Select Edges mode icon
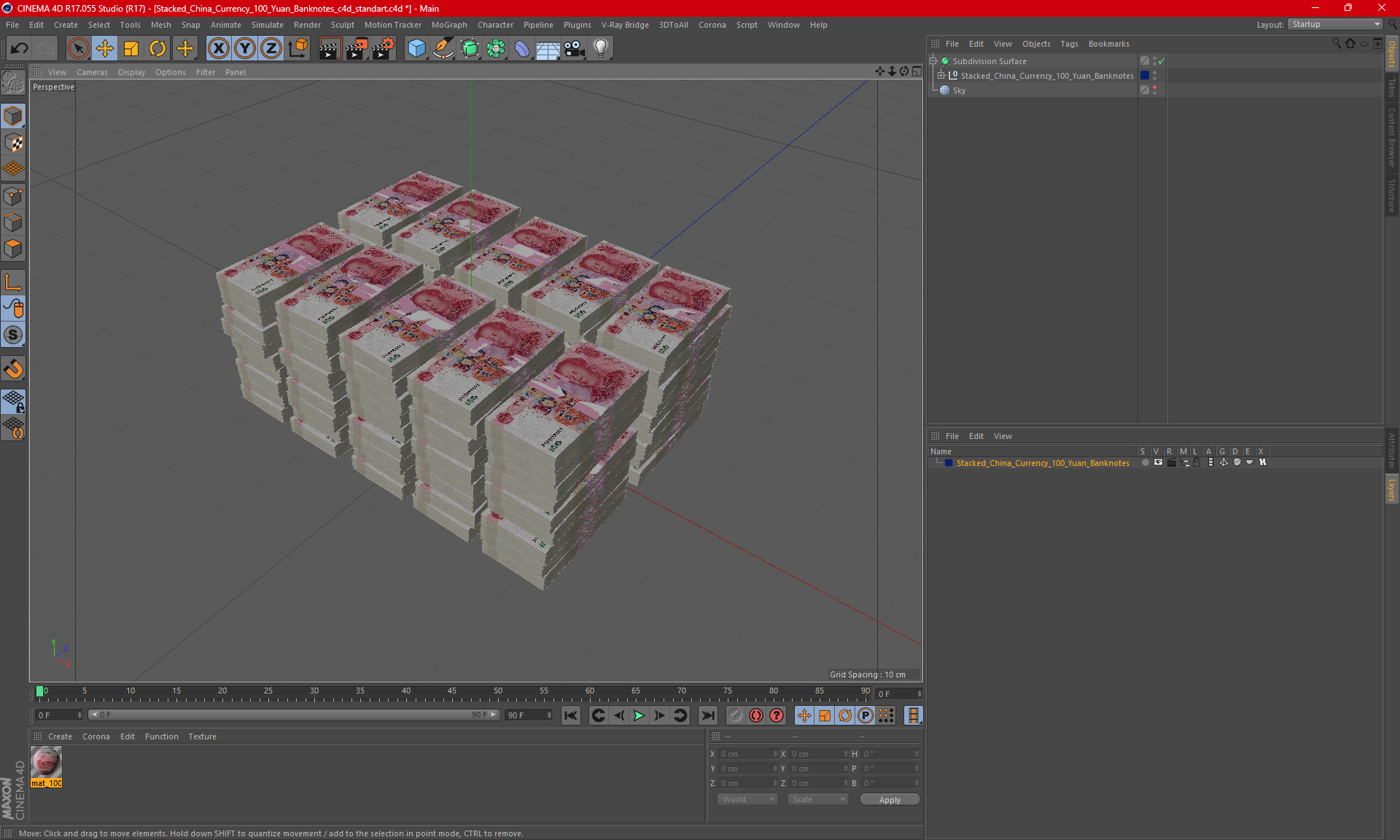1400x840 pixels. click(13, 222)
